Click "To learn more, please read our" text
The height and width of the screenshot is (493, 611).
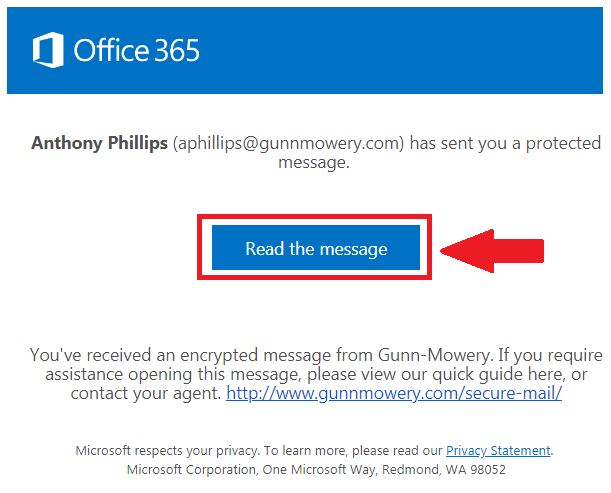point(353,451)
